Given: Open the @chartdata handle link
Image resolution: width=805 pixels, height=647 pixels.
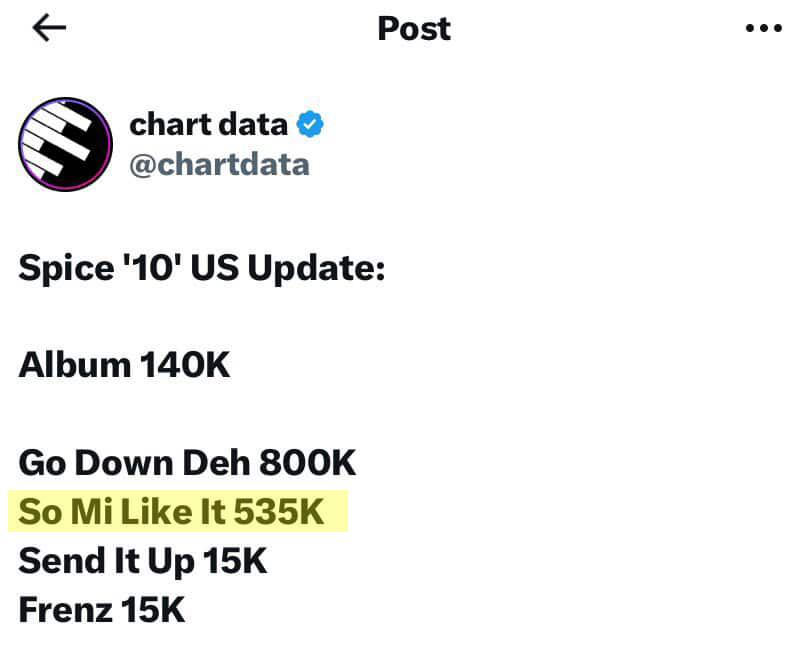Looking at the screenshot, I should click(219, 165).
